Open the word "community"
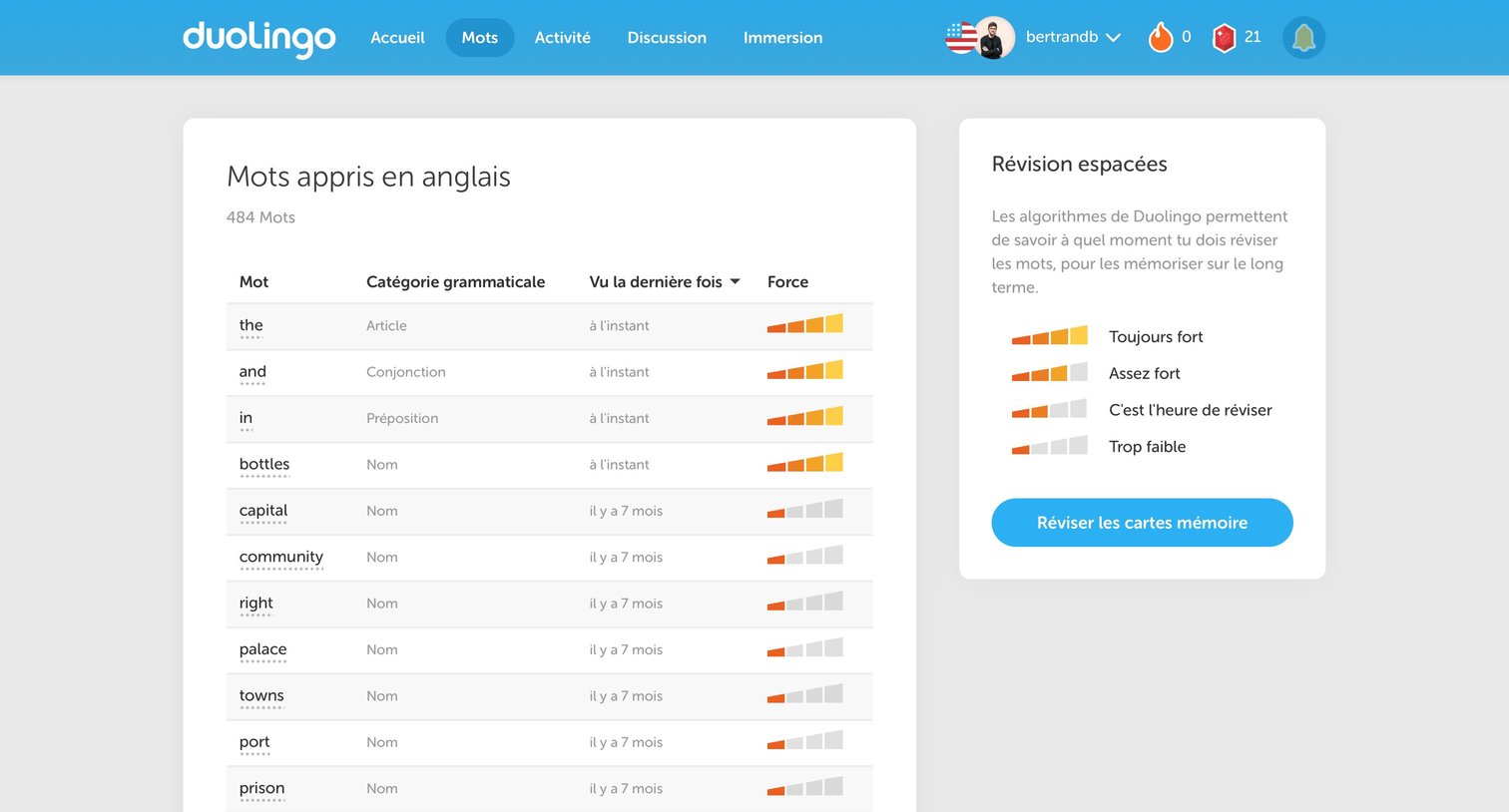The height and width of the screenshot is (812, 1509). pyautogui.click(x=281, y=557)
